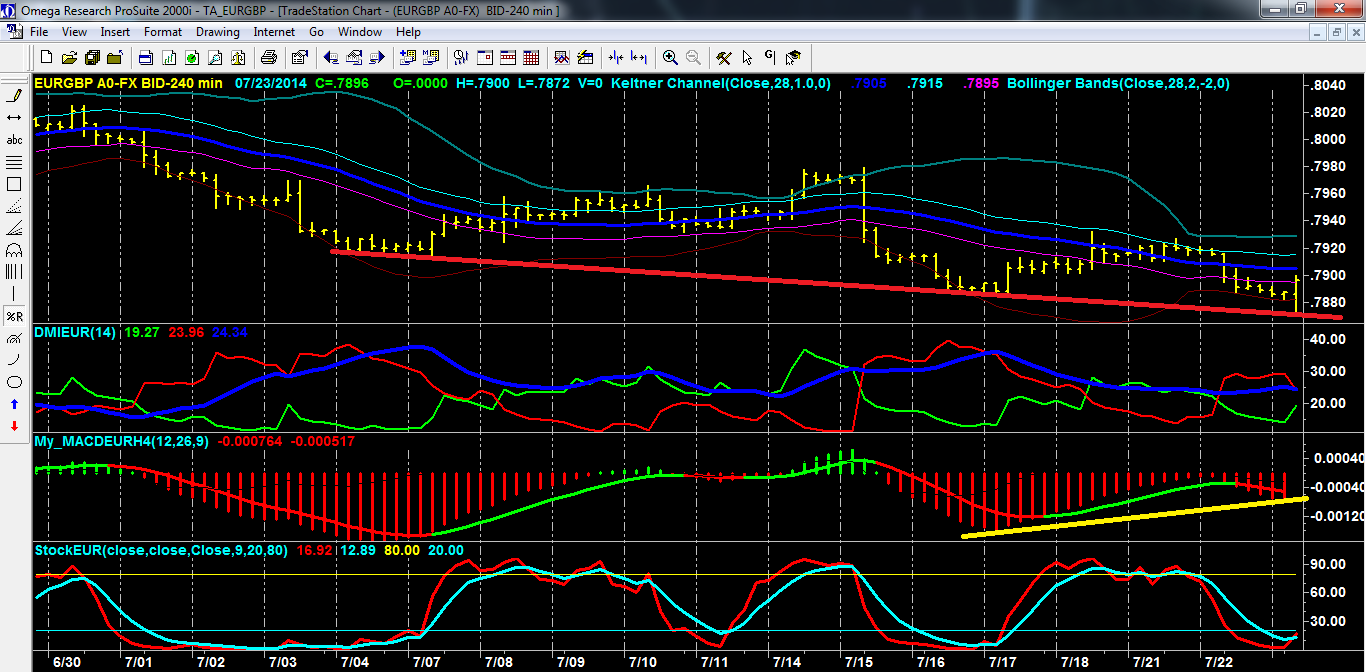1366x672 pixels.
Task: Pick the ellipse drawing tool
Action: 15,382
